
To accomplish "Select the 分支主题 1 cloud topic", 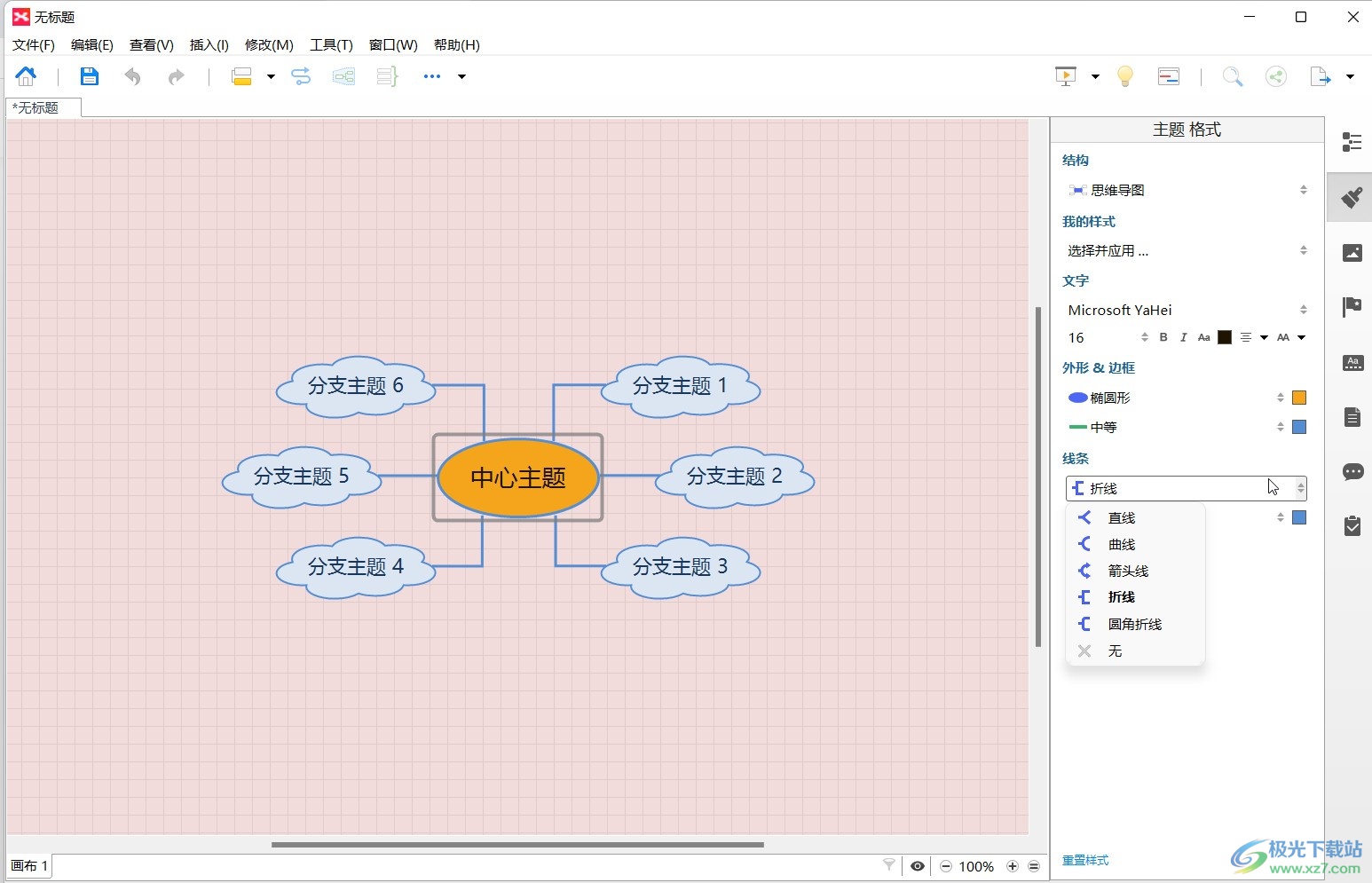I will pyautogui.click(x=680, y=386).
